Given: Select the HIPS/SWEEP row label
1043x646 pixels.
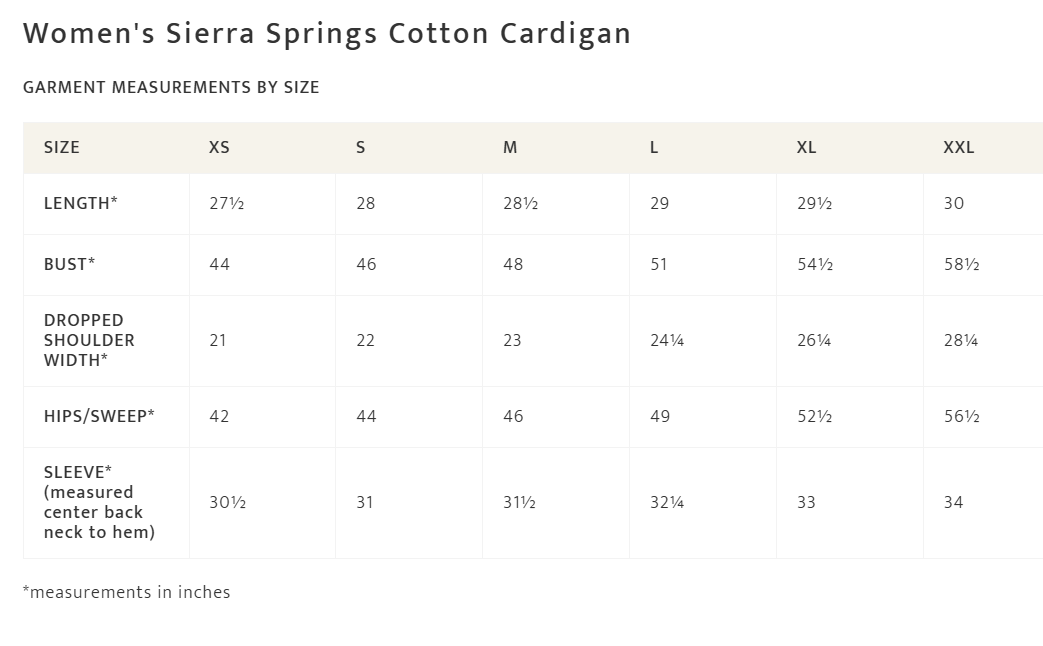Looking at the screenshot, I should (99, 416).
